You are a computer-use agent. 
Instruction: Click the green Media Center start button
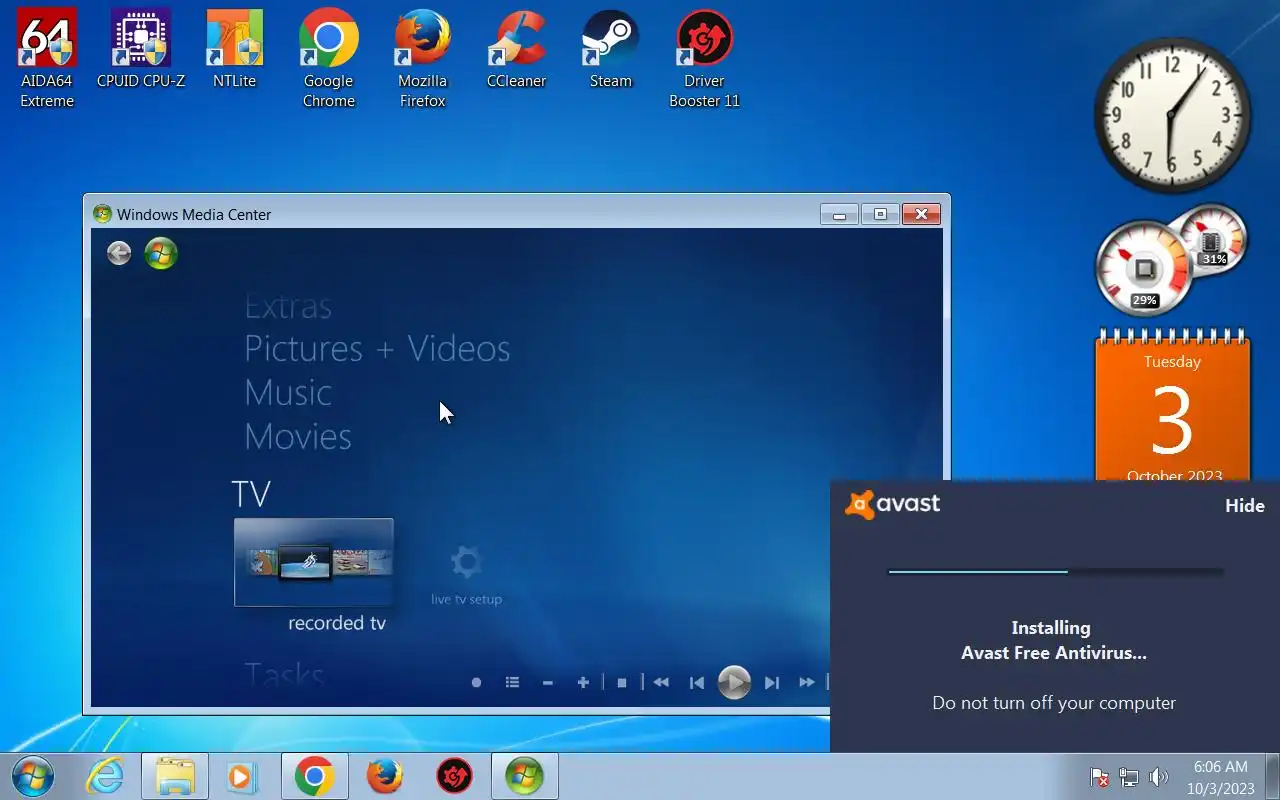[x=161, y=253]
